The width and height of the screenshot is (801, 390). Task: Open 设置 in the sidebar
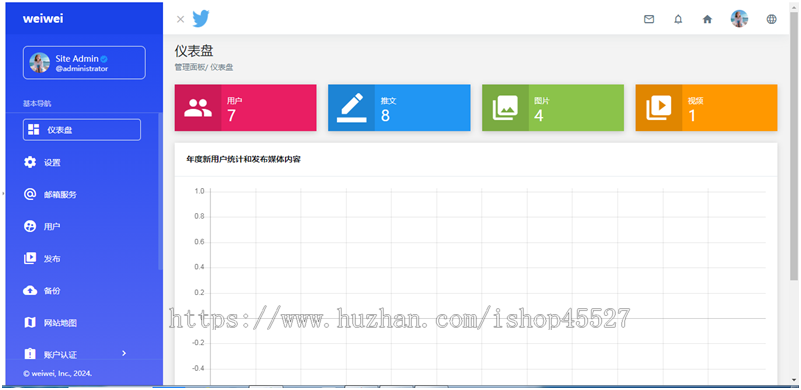(52, 163)
